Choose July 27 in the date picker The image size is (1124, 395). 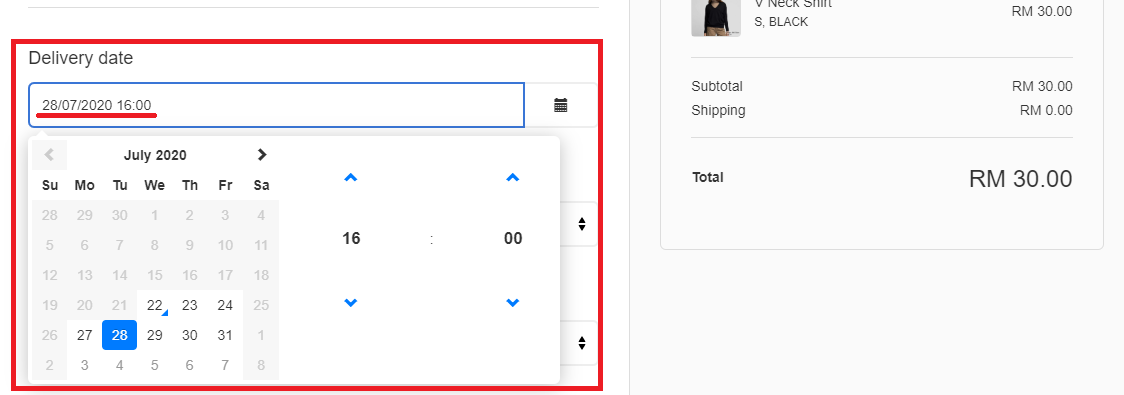click(85, 335)
